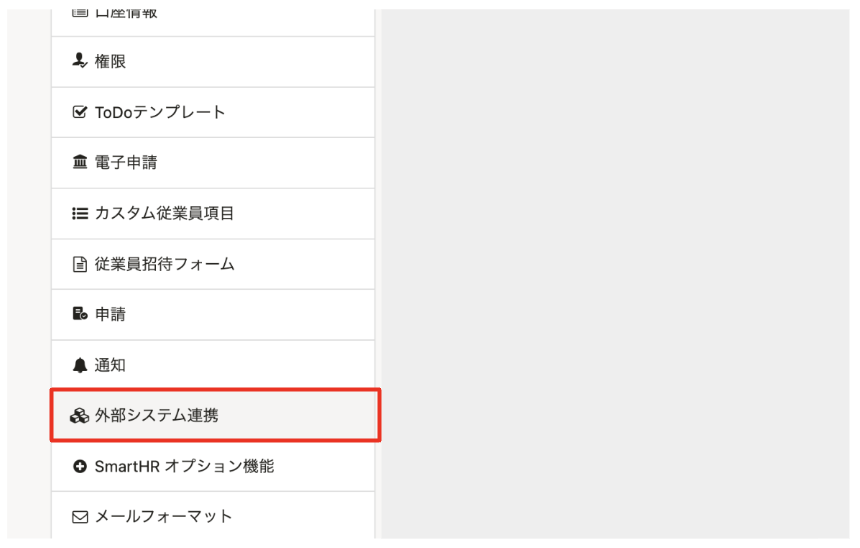860x548 pixels.
Task: Click the envelope icon beside メールフォーマット
Action: click(80, 517)
